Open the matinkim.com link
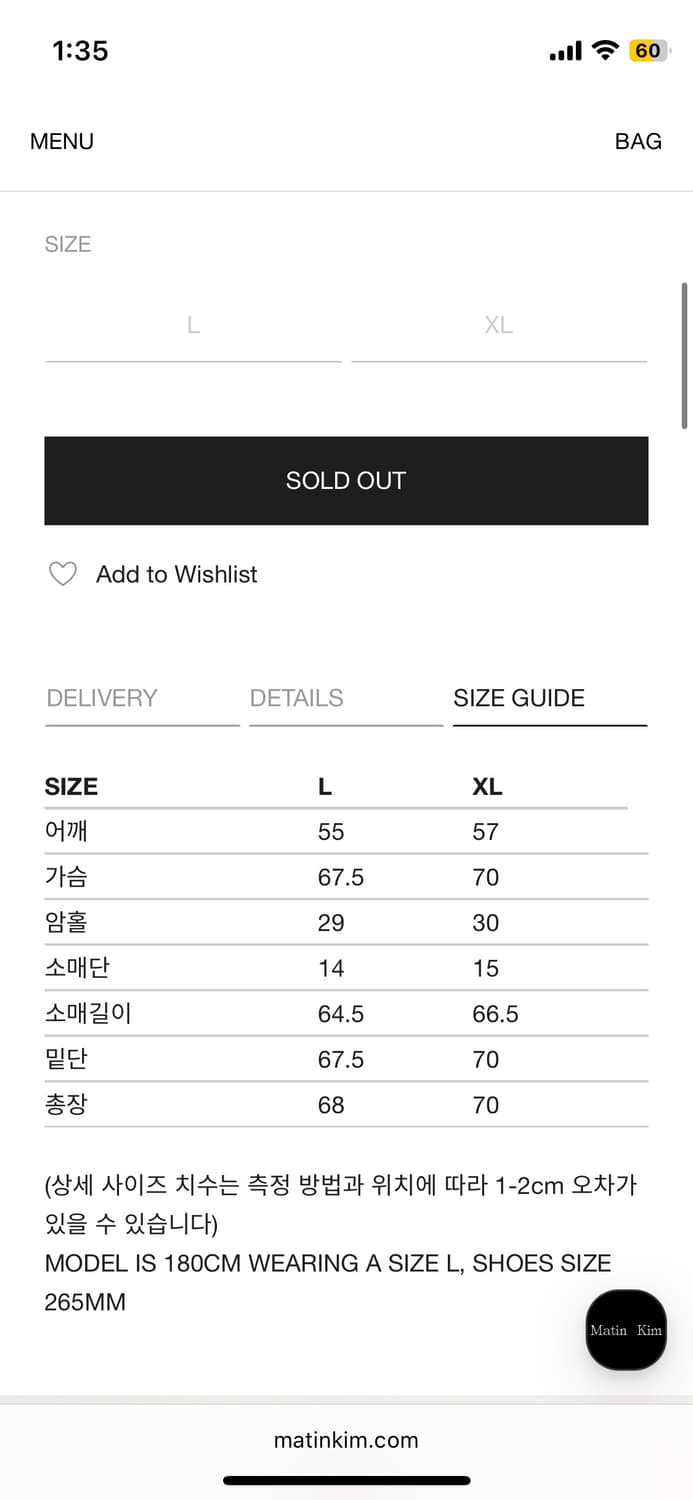Image resolution: width=693 pixels, height=1500 pixels. 346,1440
